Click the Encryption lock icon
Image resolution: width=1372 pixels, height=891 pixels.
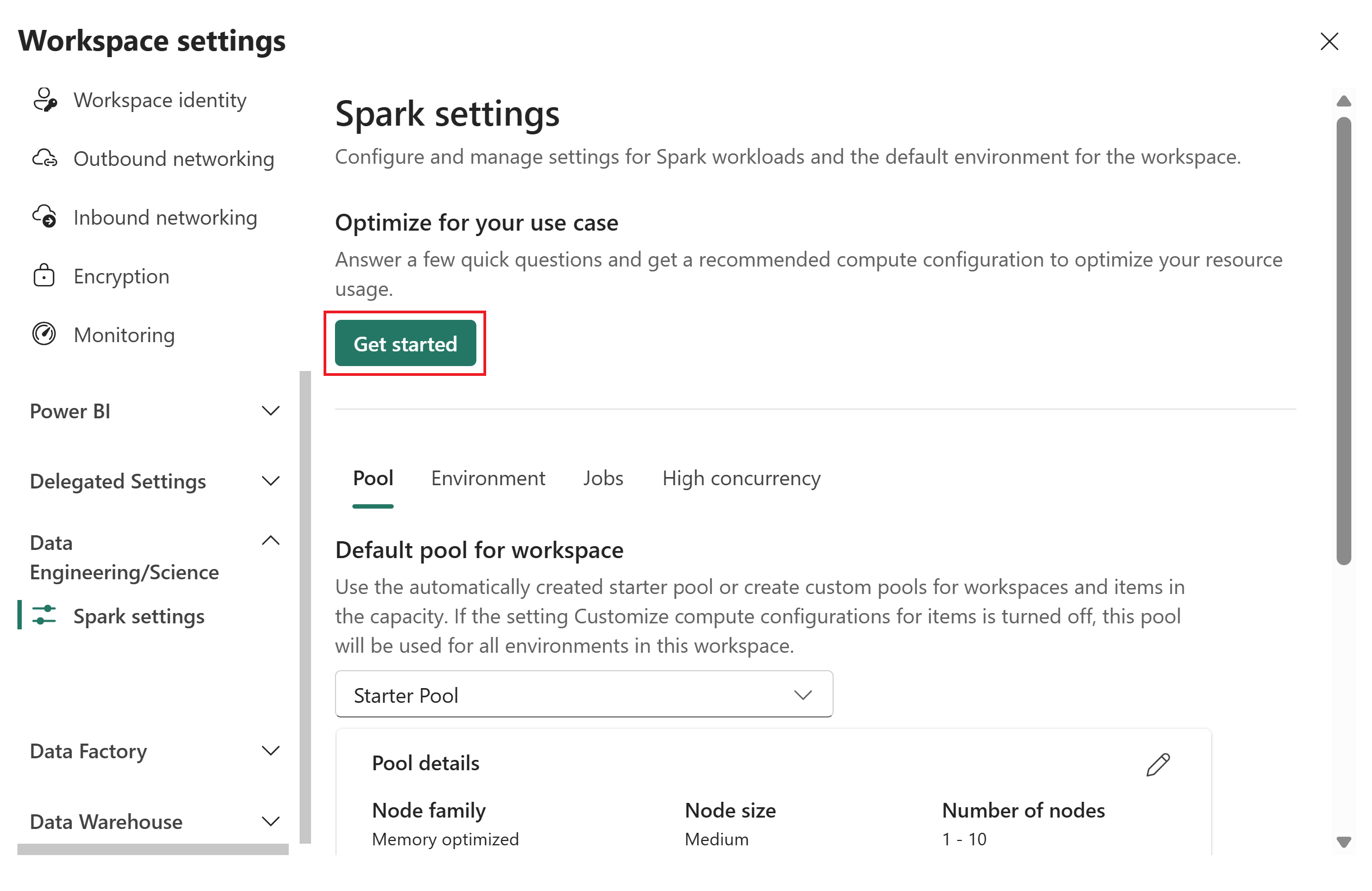click(45, 276)
